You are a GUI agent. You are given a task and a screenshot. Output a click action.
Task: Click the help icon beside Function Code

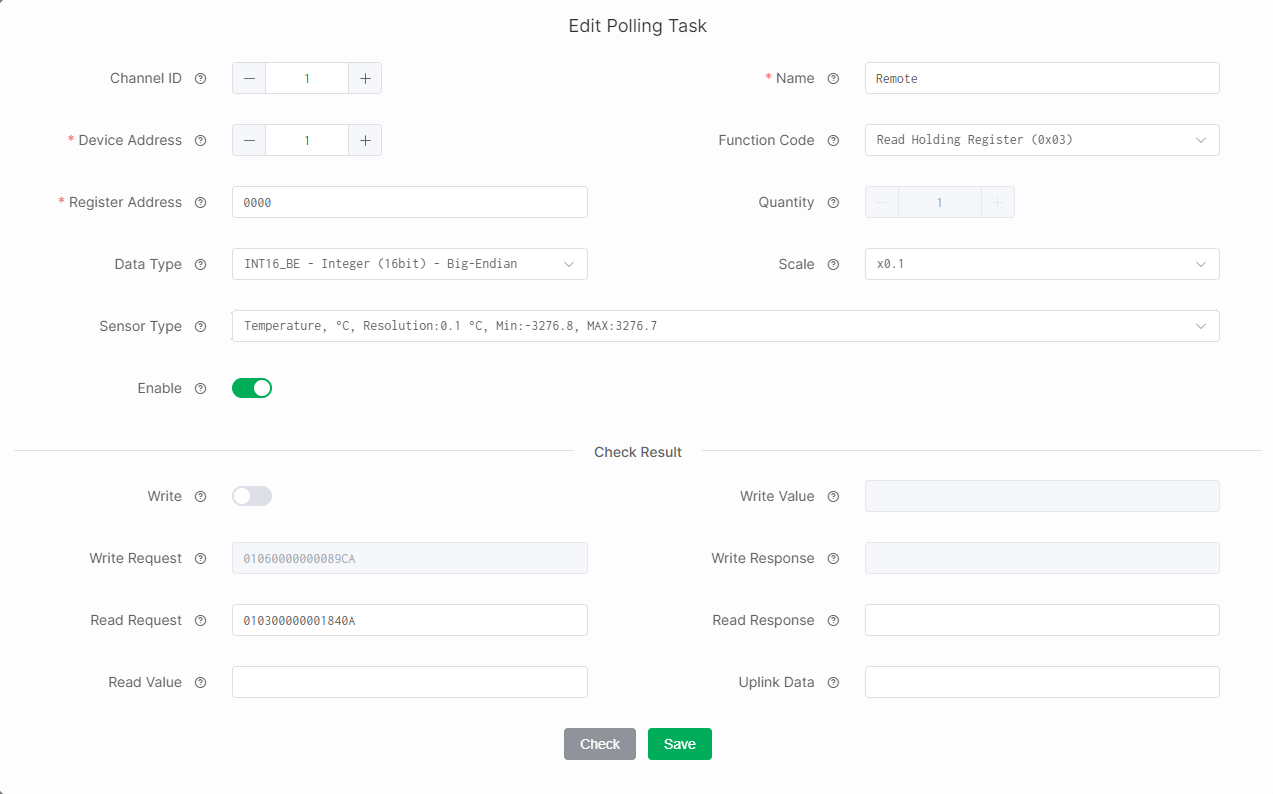coord(833,140)
